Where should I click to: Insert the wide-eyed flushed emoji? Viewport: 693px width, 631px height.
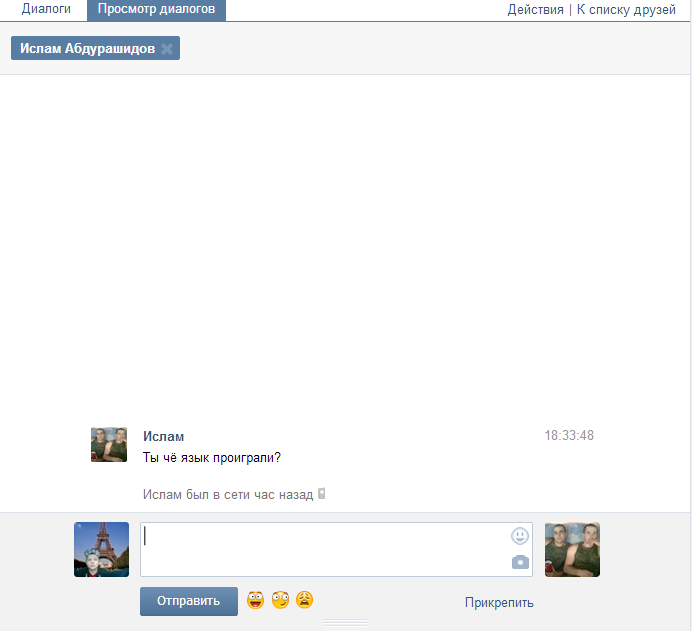280,601
